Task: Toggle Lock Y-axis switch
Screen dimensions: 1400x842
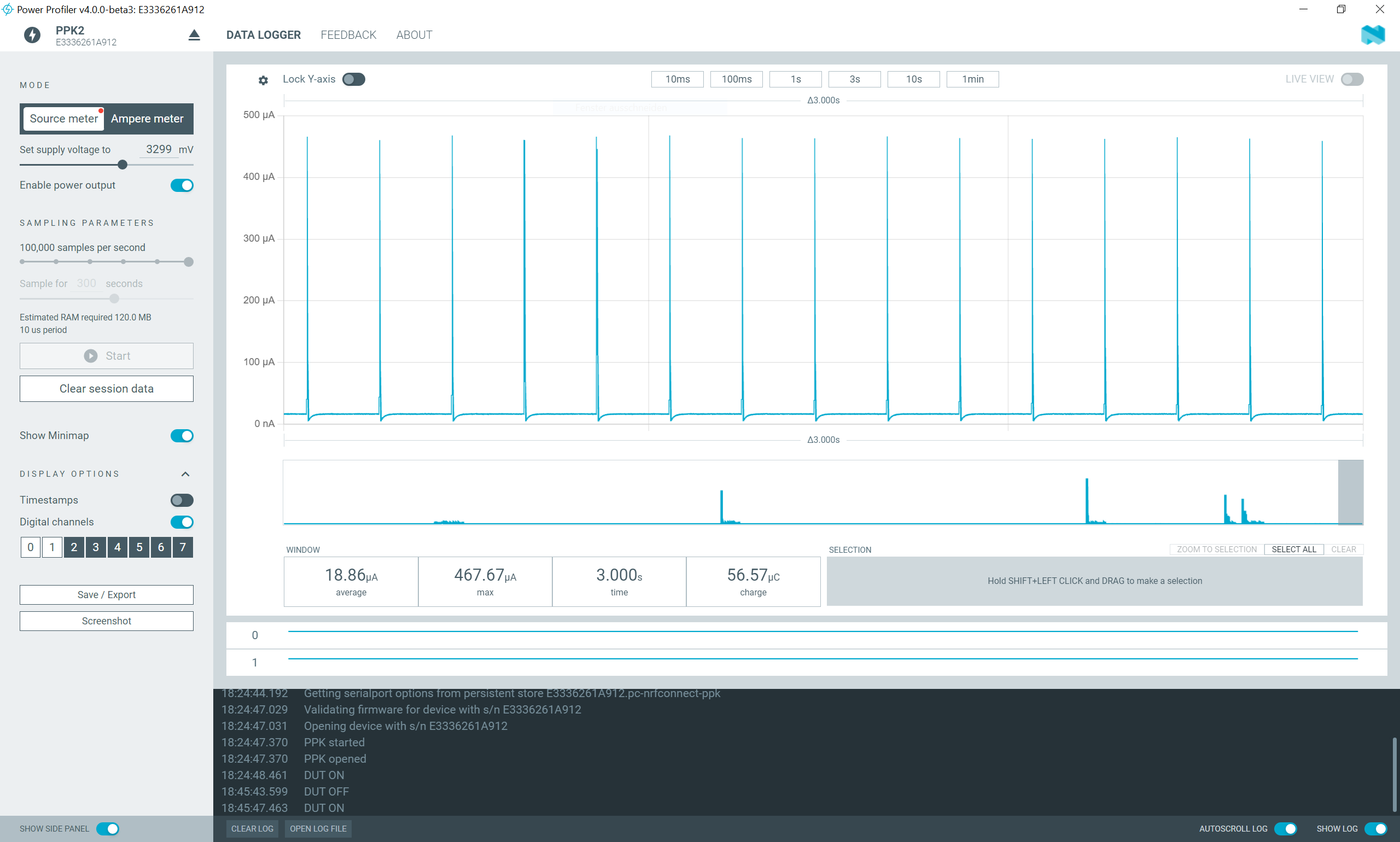Action: 353,79
